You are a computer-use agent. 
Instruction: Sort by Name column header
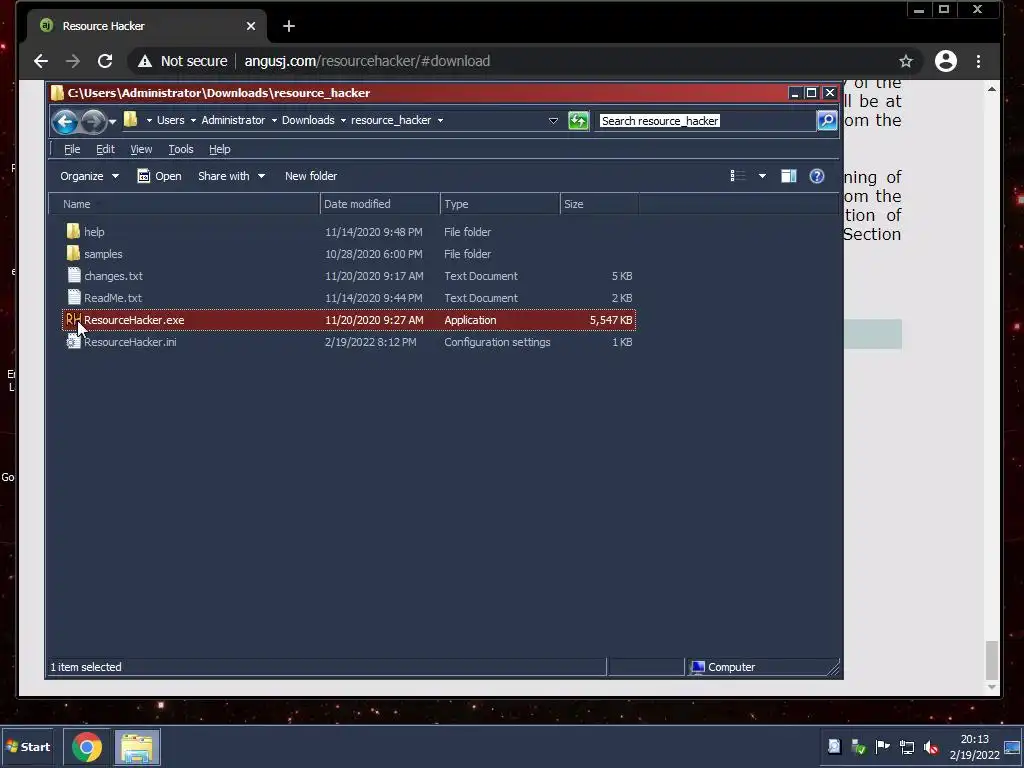pyautogui.click(x=184, y=204)
